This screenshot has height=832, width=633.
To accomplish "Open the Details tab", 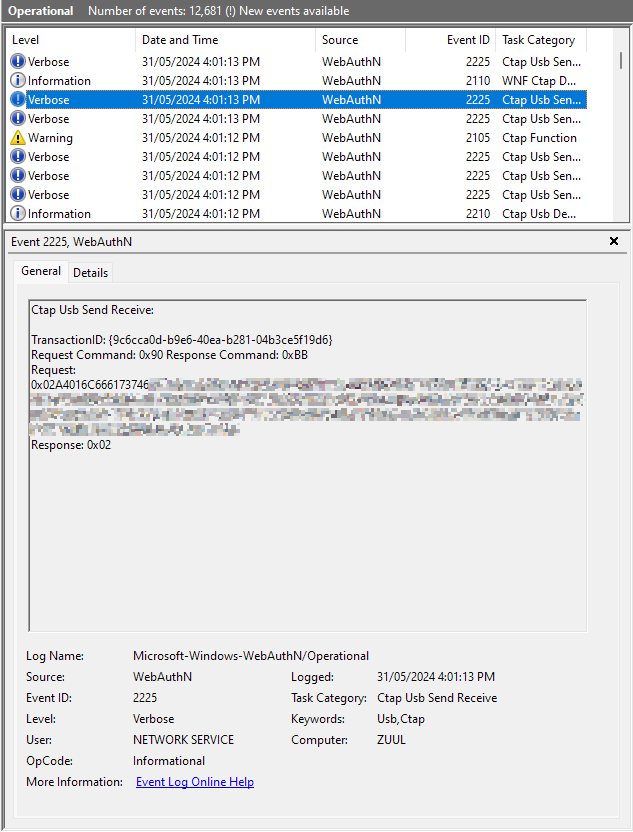I will (90, 273).
